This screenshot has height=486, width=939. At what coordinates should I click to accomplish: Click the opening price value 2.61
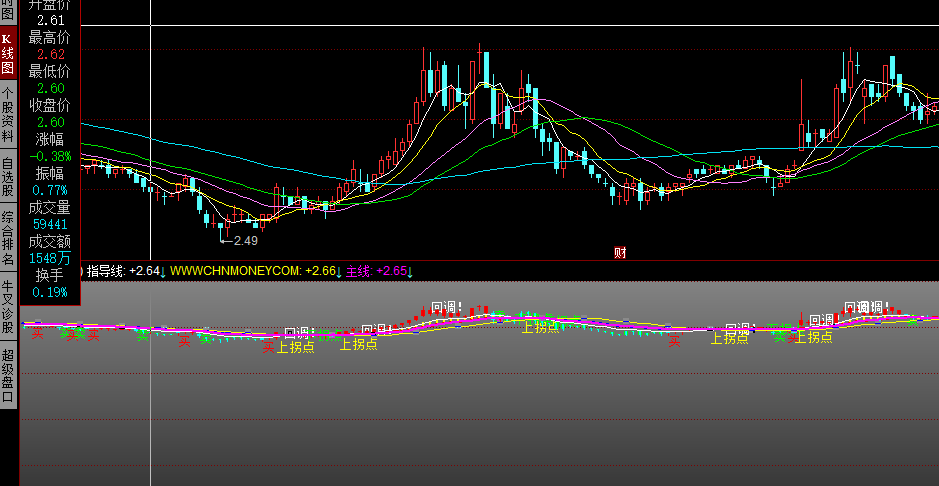point(50,20)
